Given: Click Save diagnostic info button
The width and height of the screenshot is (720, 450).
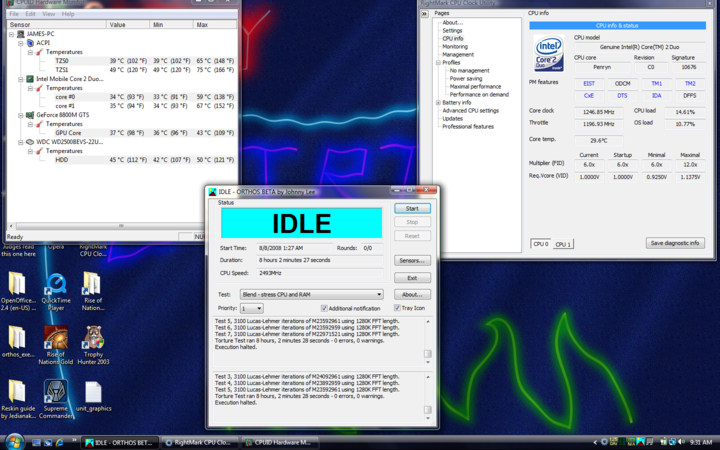Looking at the screenshot, I should (x=675, y=243).
